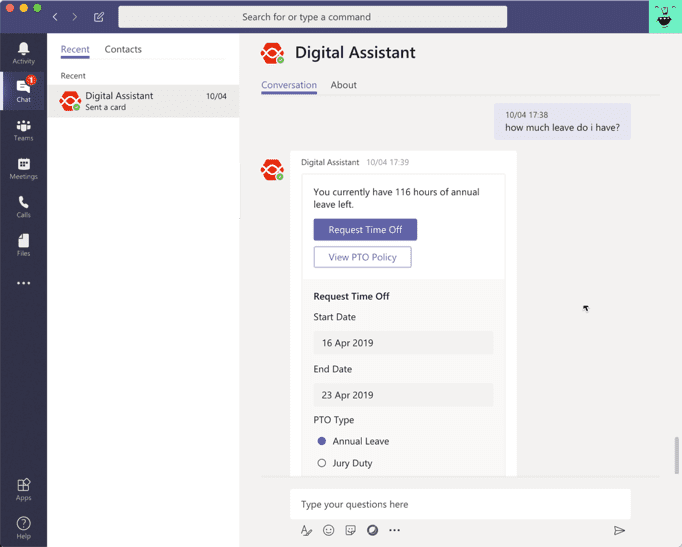Select Annual Leave PTO type

pos(321,441)
